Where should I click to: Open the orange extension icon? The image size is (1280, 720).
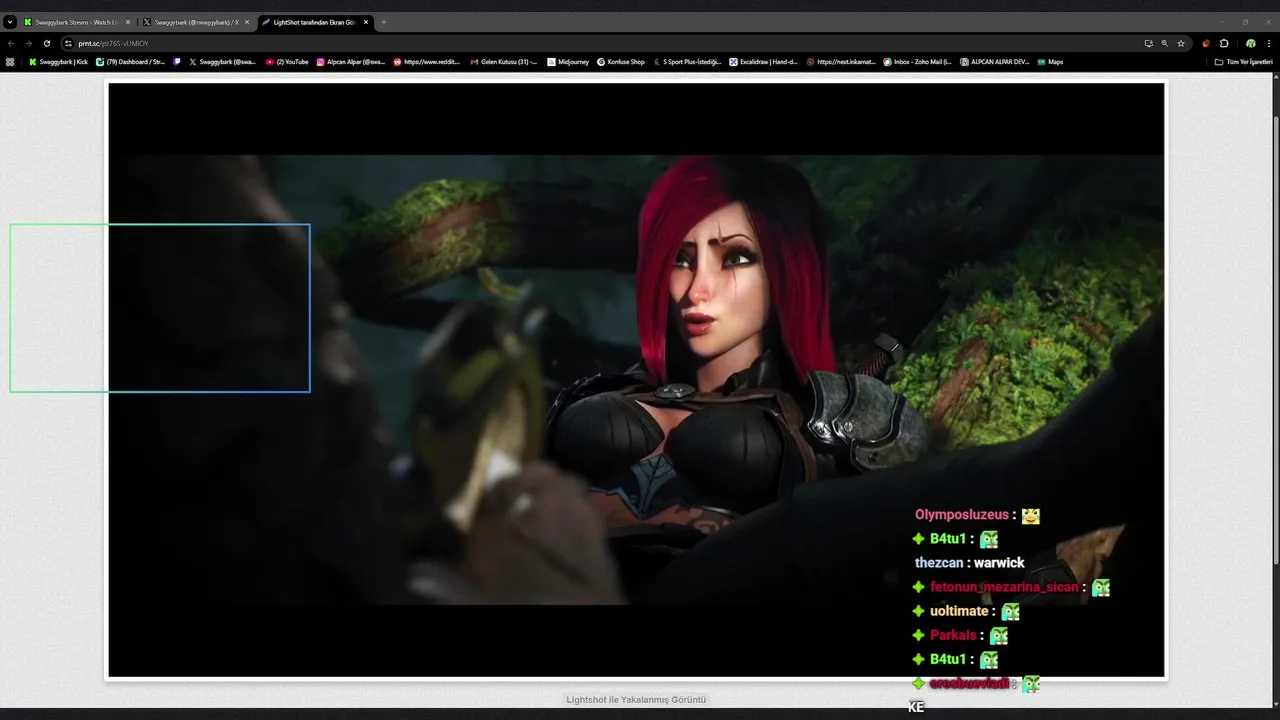[x=1206, y=43]
